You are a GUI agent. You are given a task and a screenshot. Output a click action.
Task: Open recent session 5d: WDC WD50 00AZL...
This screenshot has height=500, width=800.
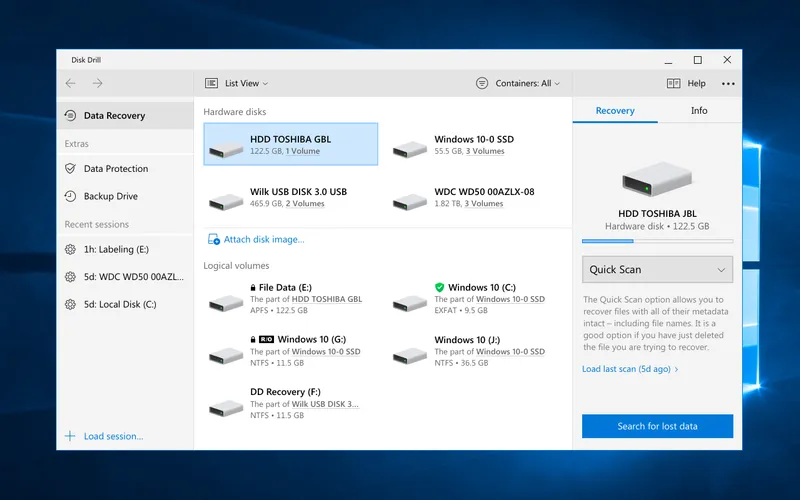[x=126, y=277]
